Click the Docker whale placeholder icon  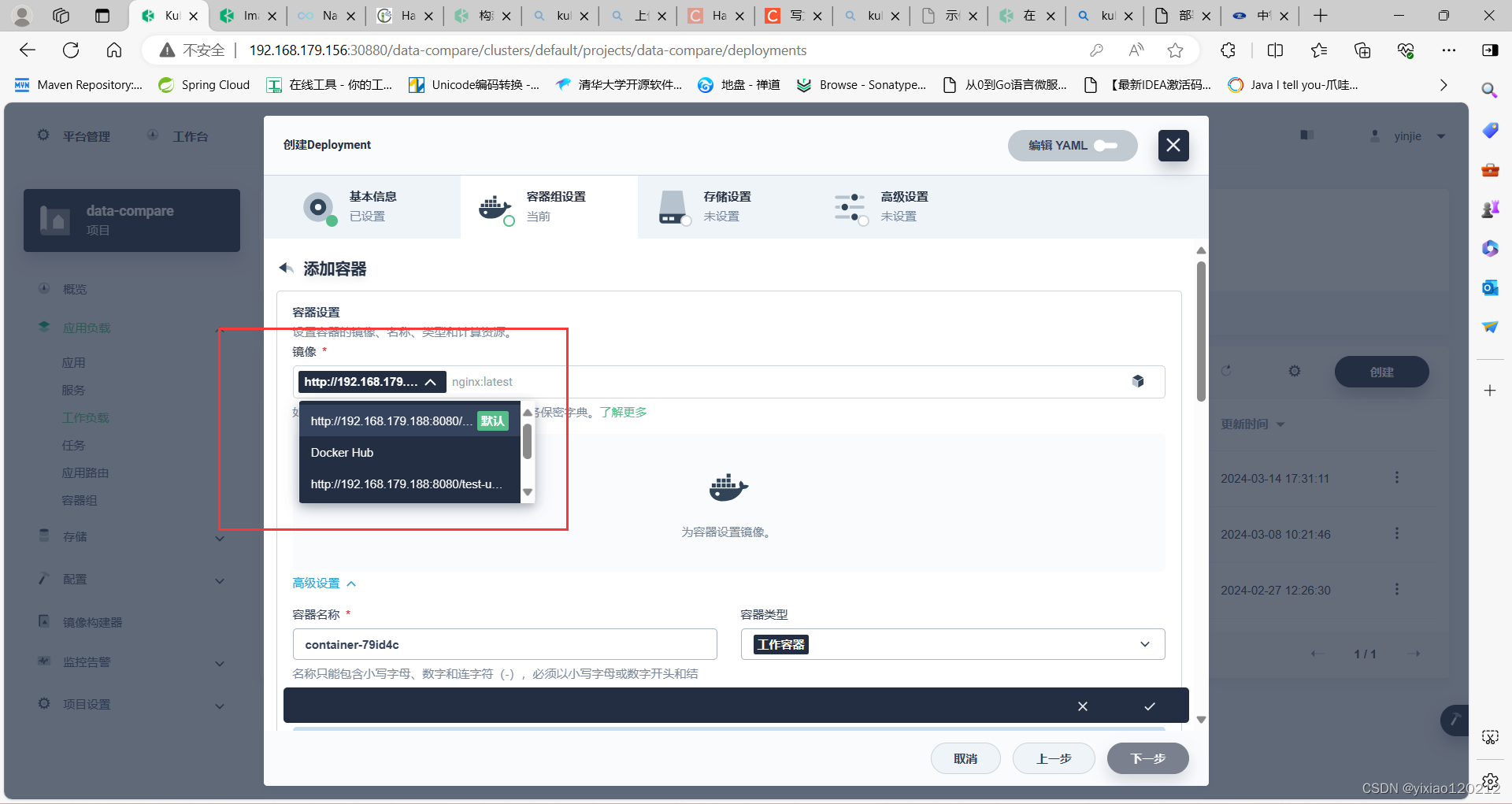coord(727,488)
